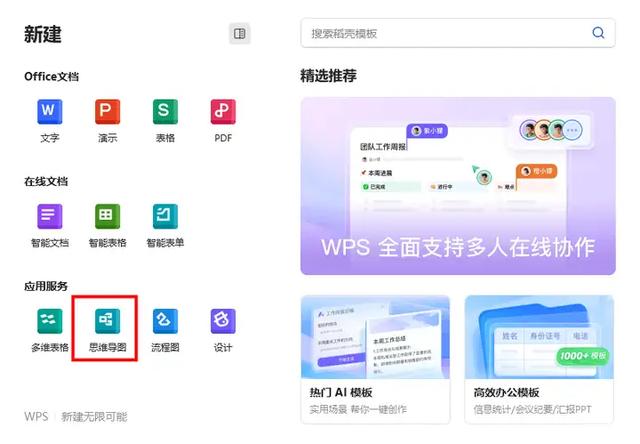Image resolution: width=640 pixels, height=444 pixels.
Task: Open the WPS 全面支持多人在线协作 banner
Action: [x=458, y=186]
